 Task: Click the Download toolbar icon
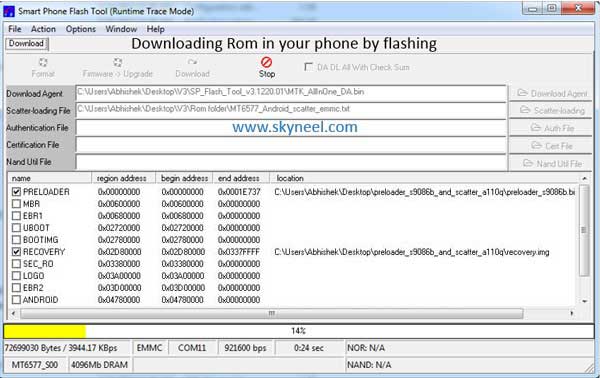coord(192,62)
